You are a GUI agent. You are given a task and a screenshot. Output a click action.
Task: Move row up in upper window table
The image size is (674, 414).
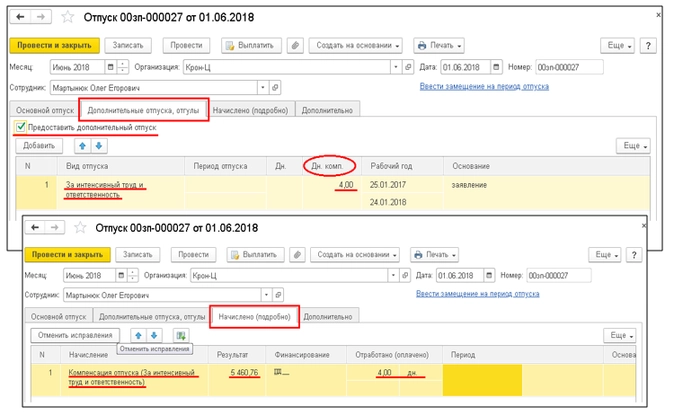pyautogui.click(x=83, y=146)
